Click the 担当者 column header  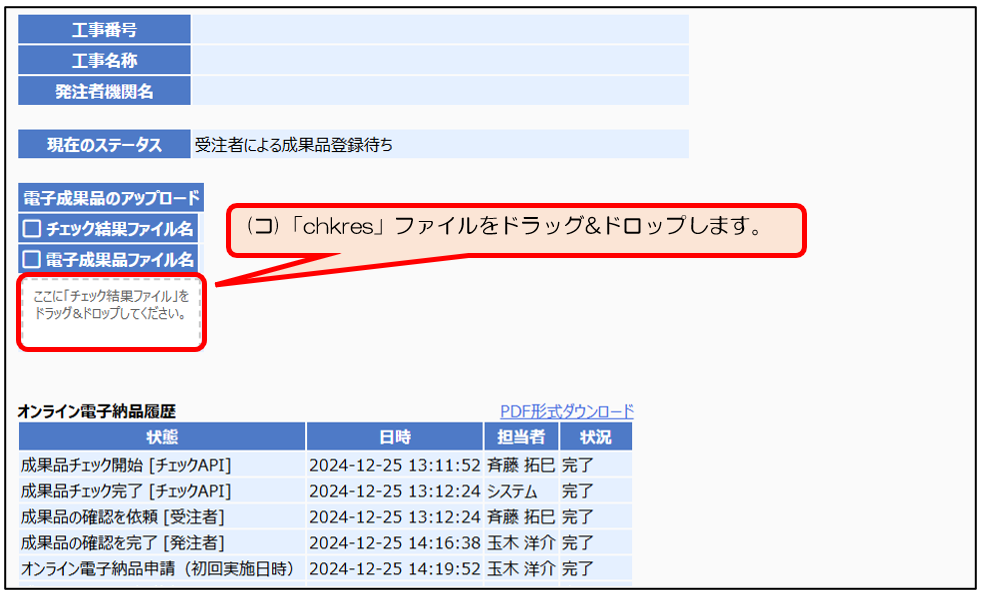click(x=521, y=437)
